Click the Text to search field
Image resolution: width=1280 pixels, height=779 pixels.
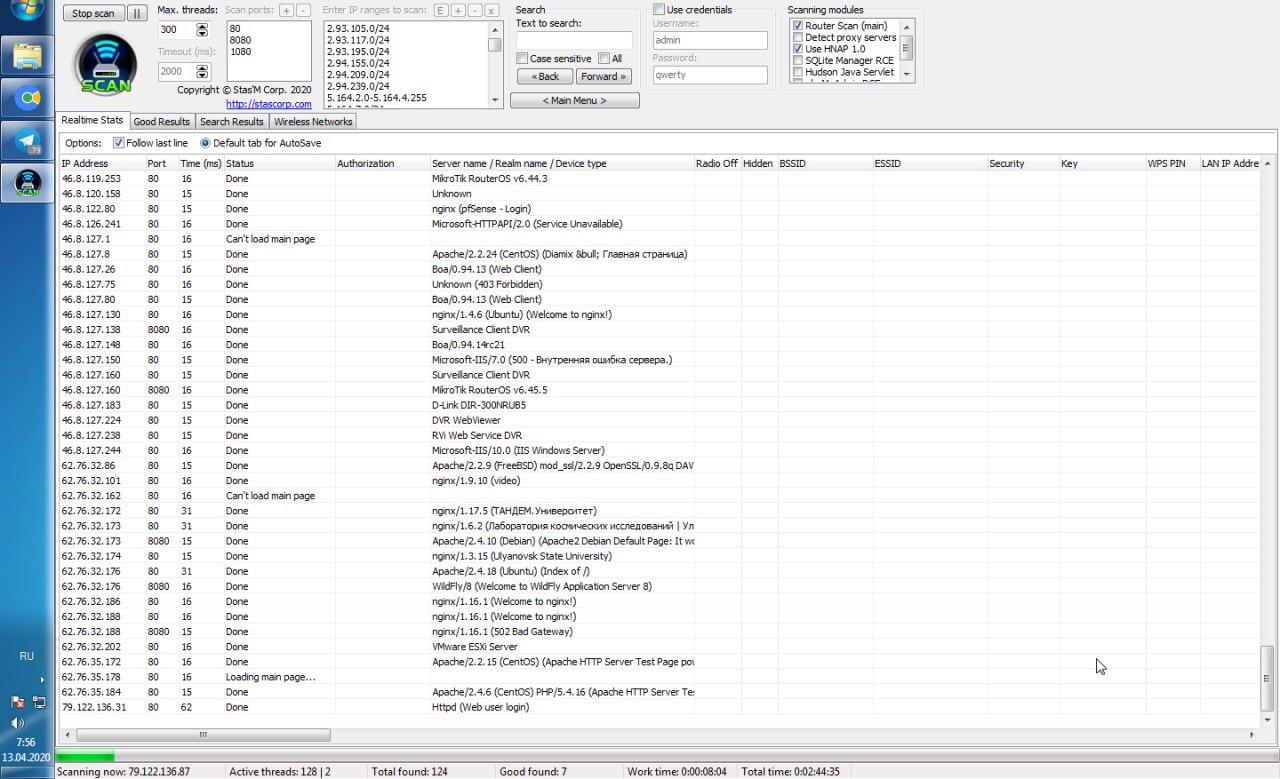(x=574, y=40)
